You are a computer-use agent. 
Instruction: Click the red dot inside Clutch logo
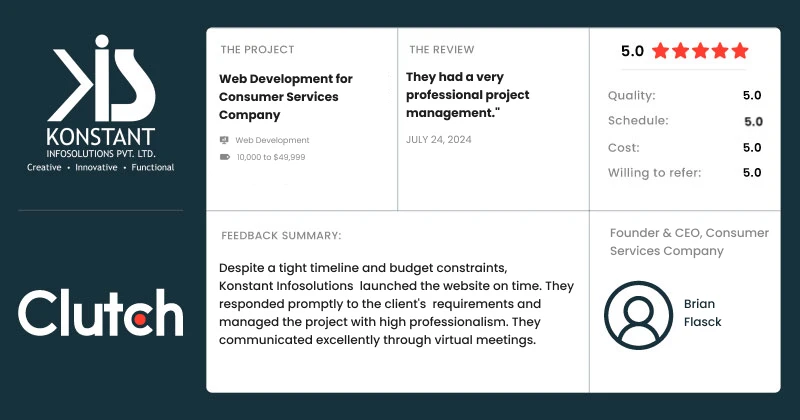click(x=139, y=319)
